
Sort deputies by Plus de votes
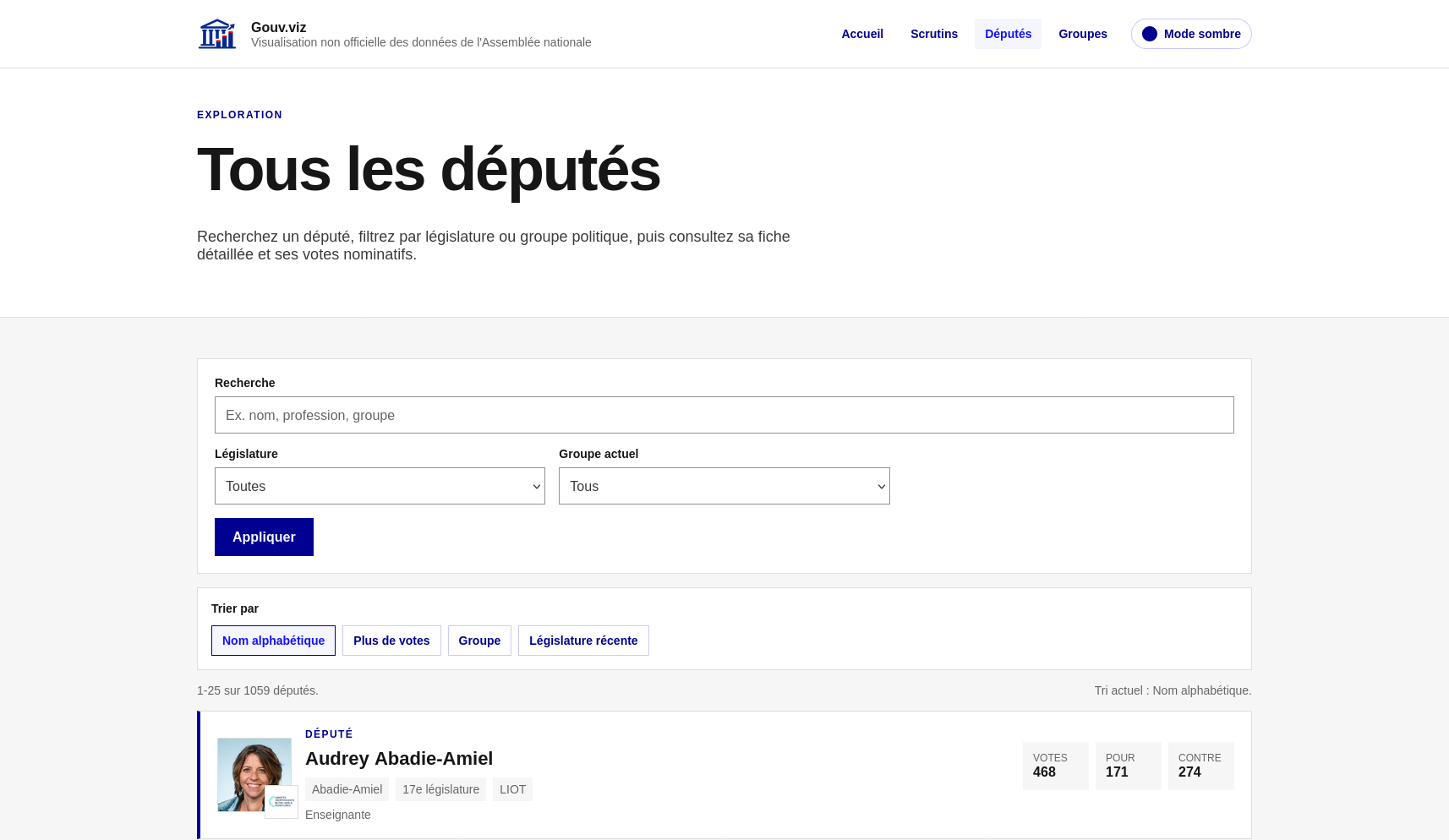click(x=391, y=641)
